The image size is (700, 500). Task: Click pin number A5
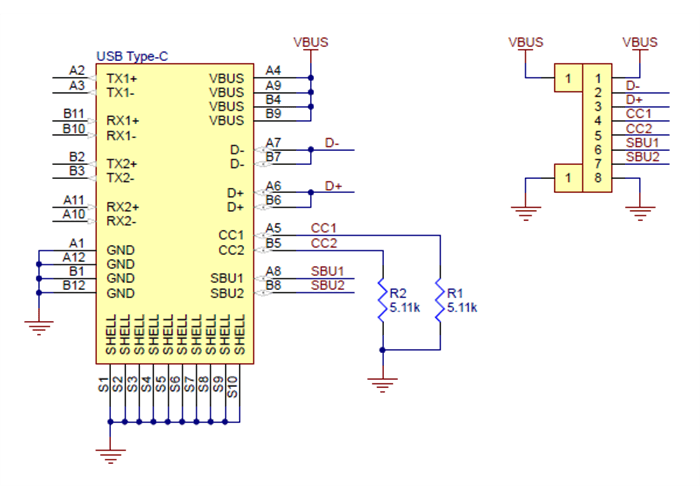click(273, 228)
